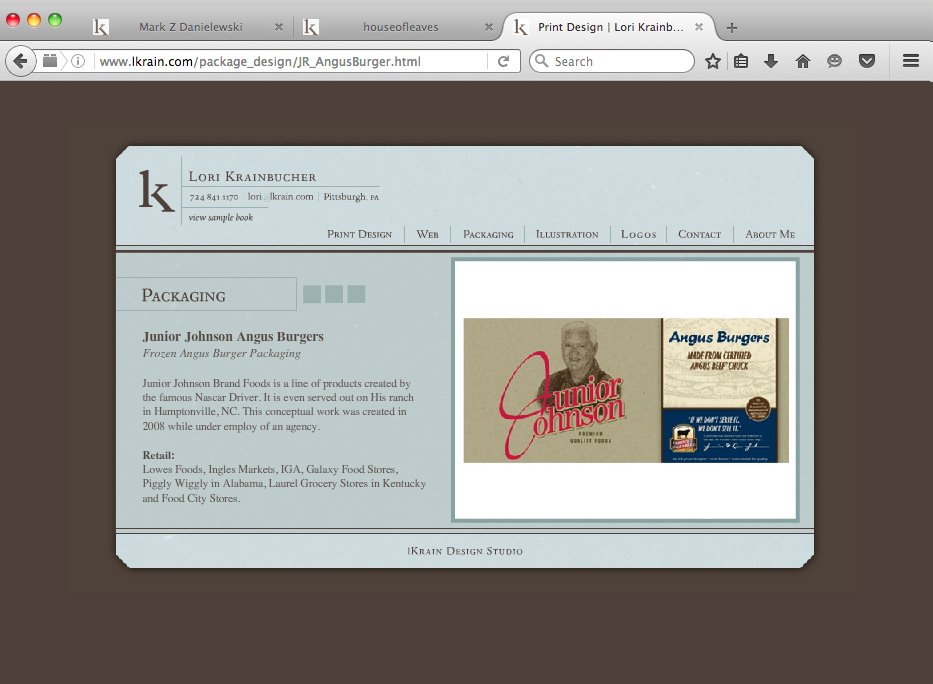Go to the browser home icon
933x684 pixels.
pos(802,61)
